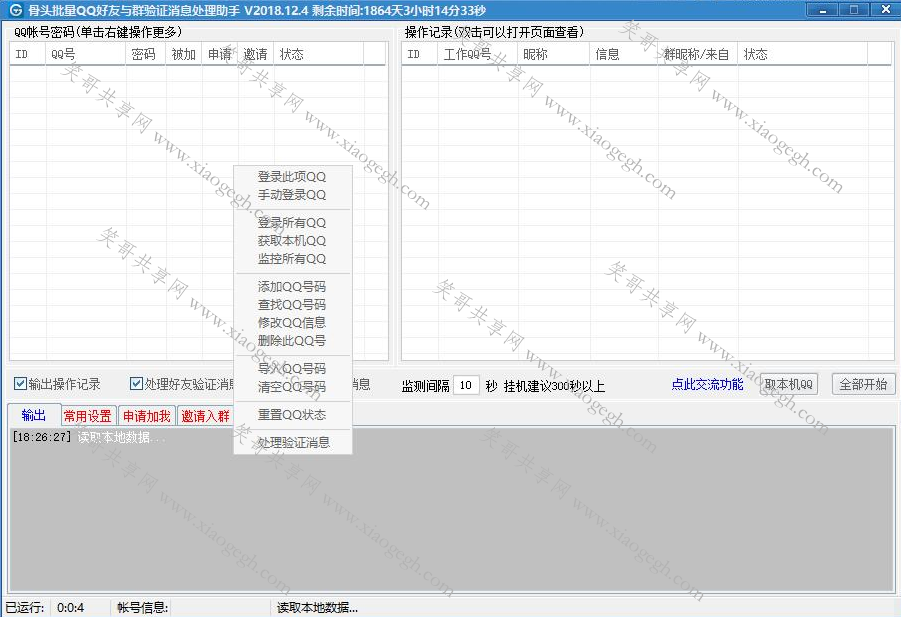Viewport: 901px width, 617px height.
Task: Select 监控所有QQ menu entry
Action: pyautogui.click(x=292, y=259)
